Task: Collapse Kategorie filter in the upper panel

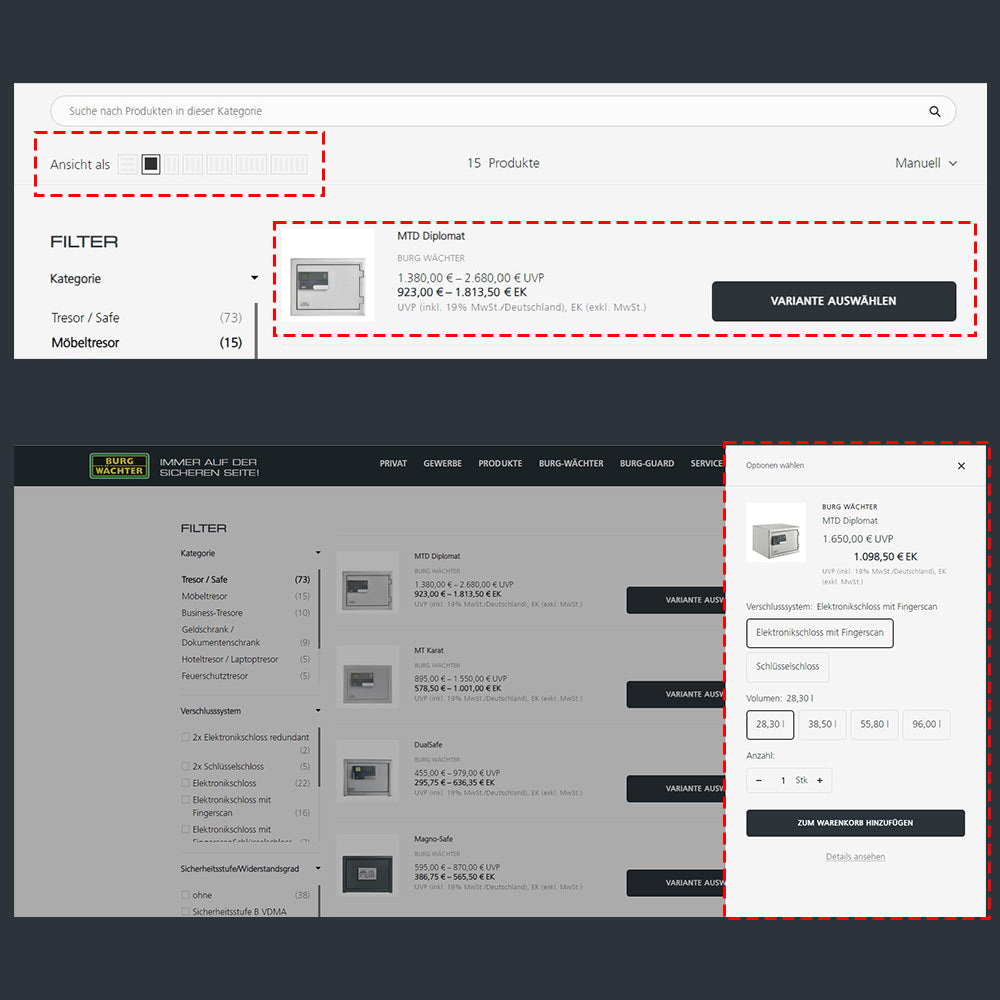Action: point(254,278)
